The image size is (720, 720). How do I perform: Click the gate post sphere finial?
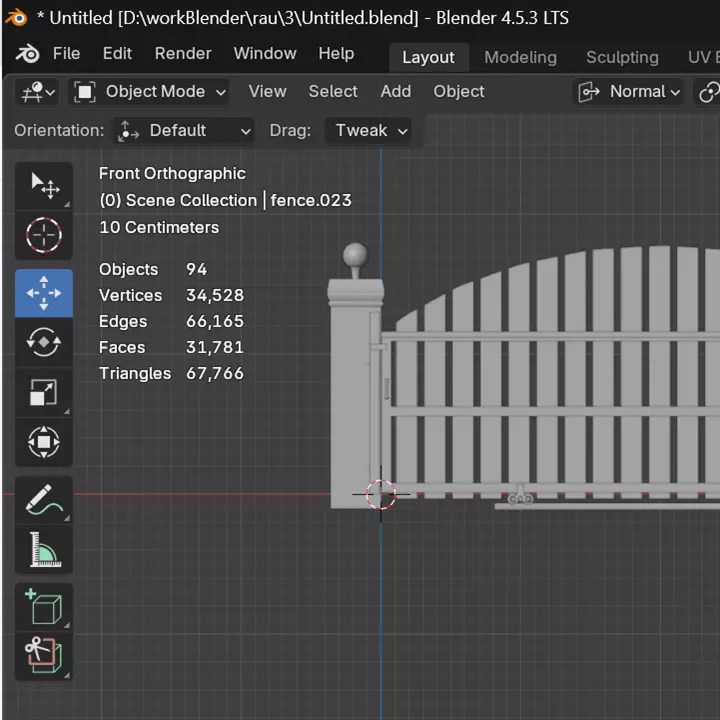click(x=355, y=255)
